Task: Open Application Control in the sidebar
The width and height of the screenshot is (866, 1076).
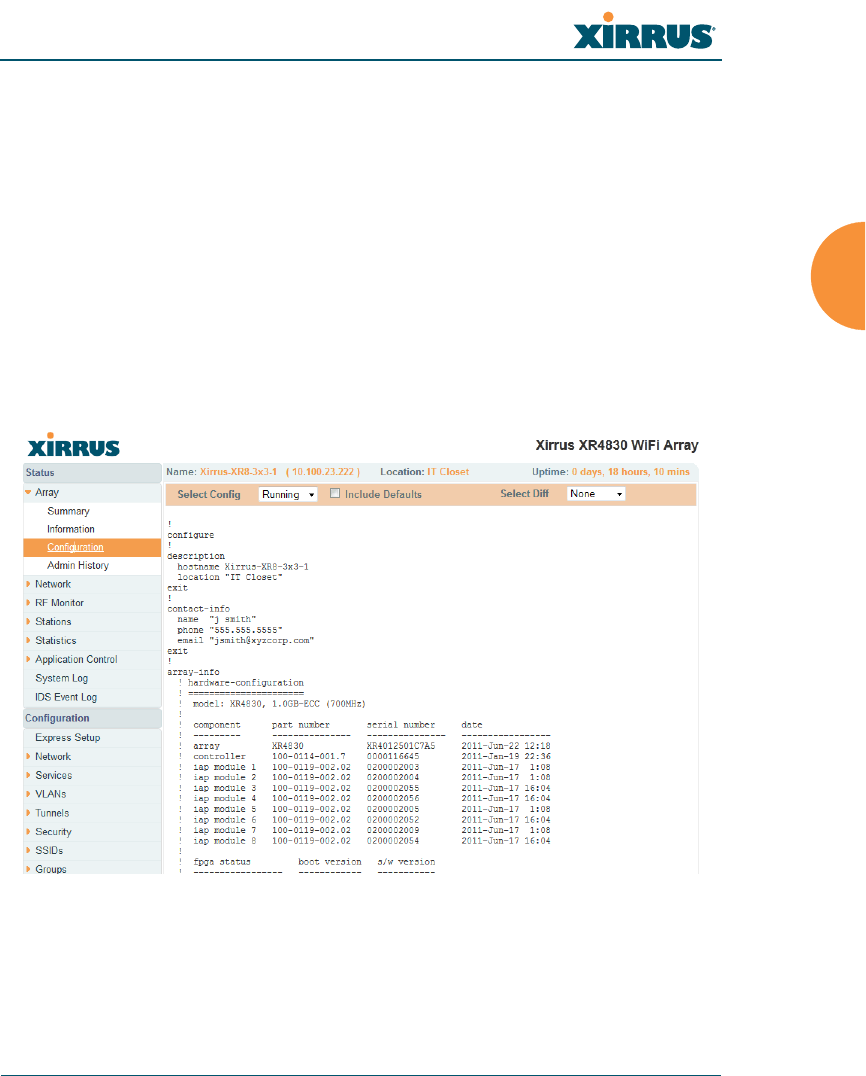Action: point(76,659)
